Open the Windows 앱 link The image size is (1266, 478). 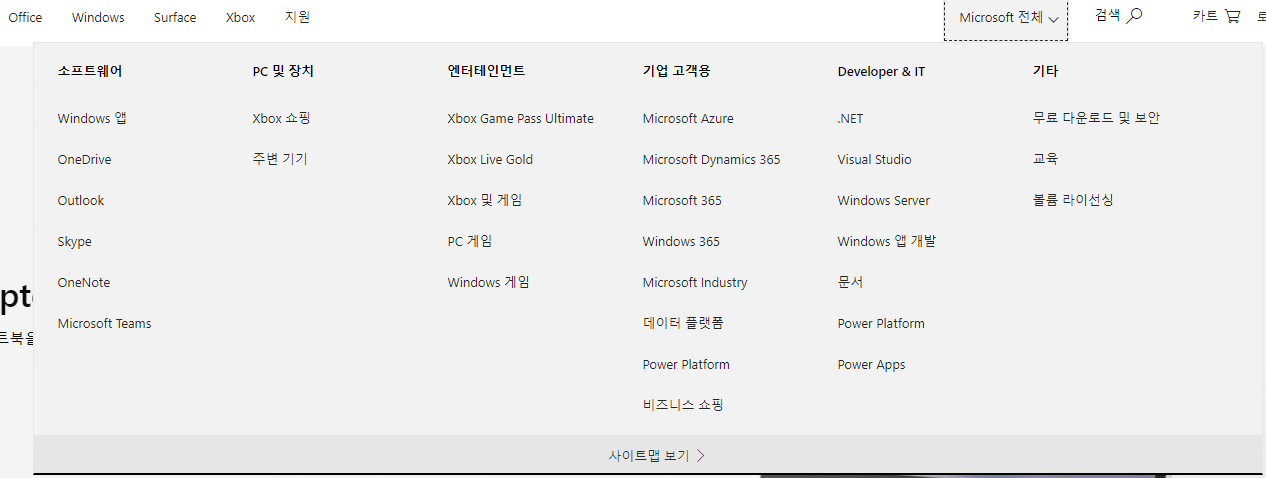(92, 118)
